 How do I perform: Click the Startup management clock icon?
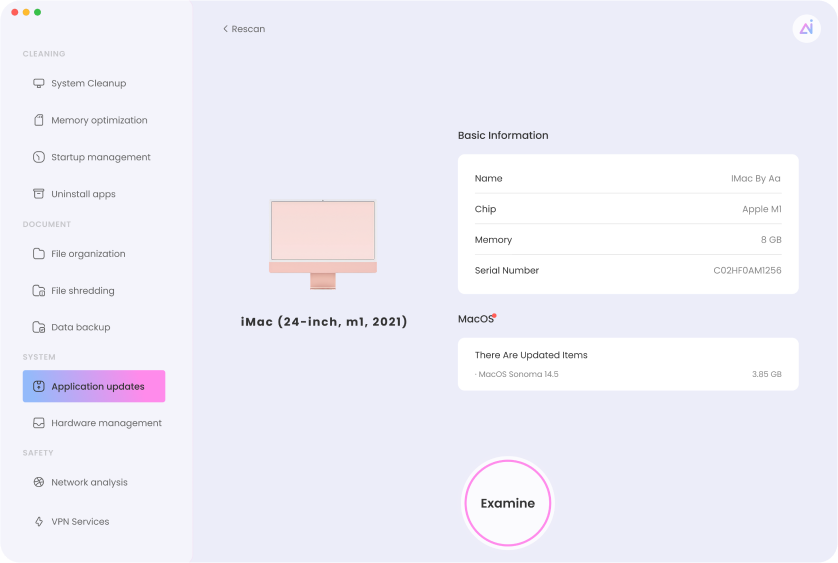pyautogui.click(x=38, y=157)
